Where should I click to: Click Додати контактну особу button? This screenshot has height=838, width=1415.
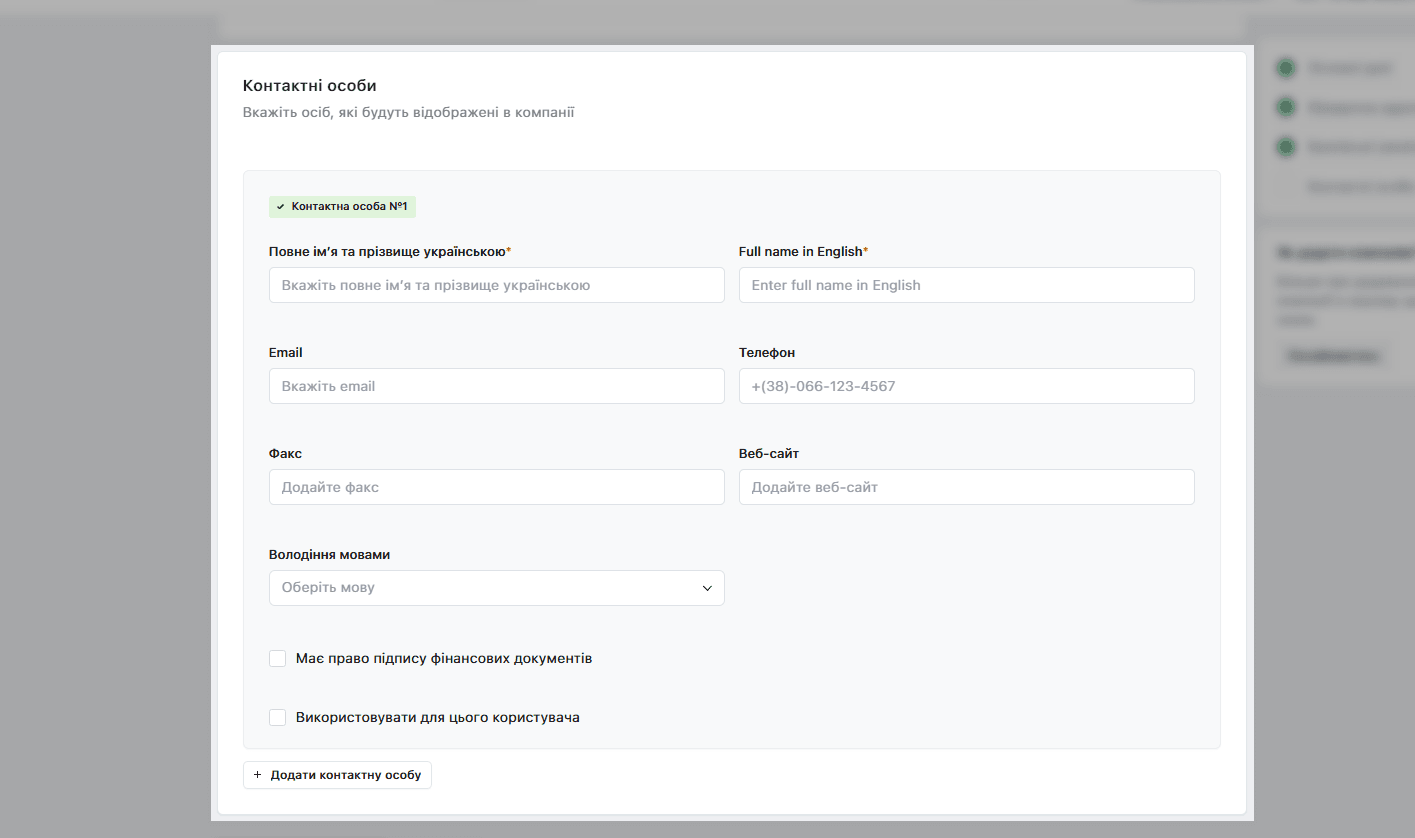click(x=337, y=775)
